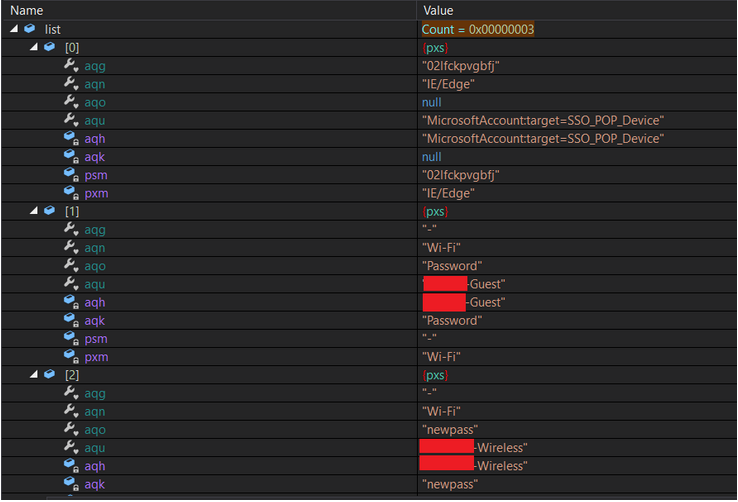
Task: Select the "Count = 0x00000003" value cell
Action: tap(477, 29)
